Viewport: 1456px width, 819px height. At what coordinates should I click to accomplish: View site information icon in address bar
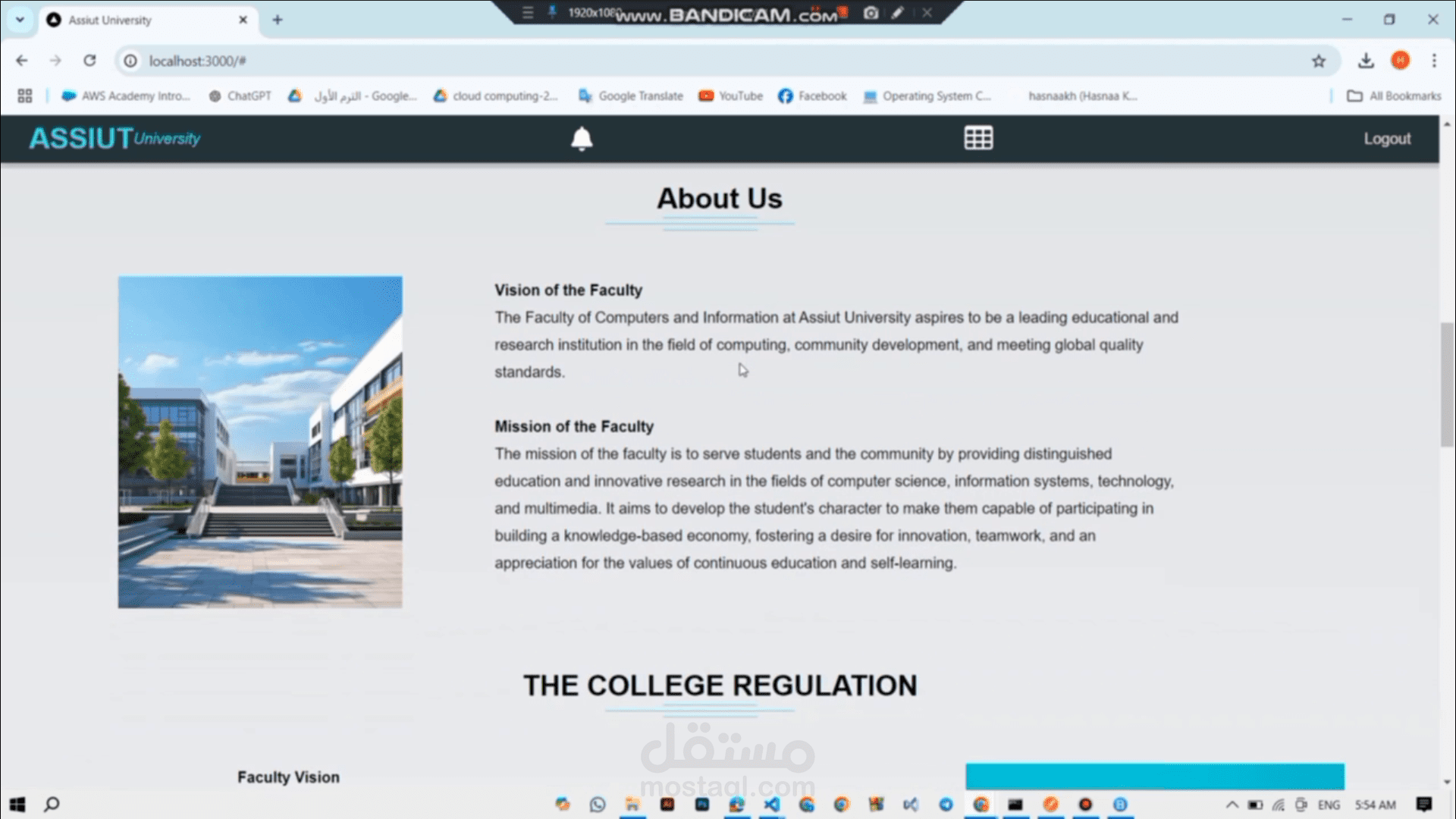pos(130,61)
